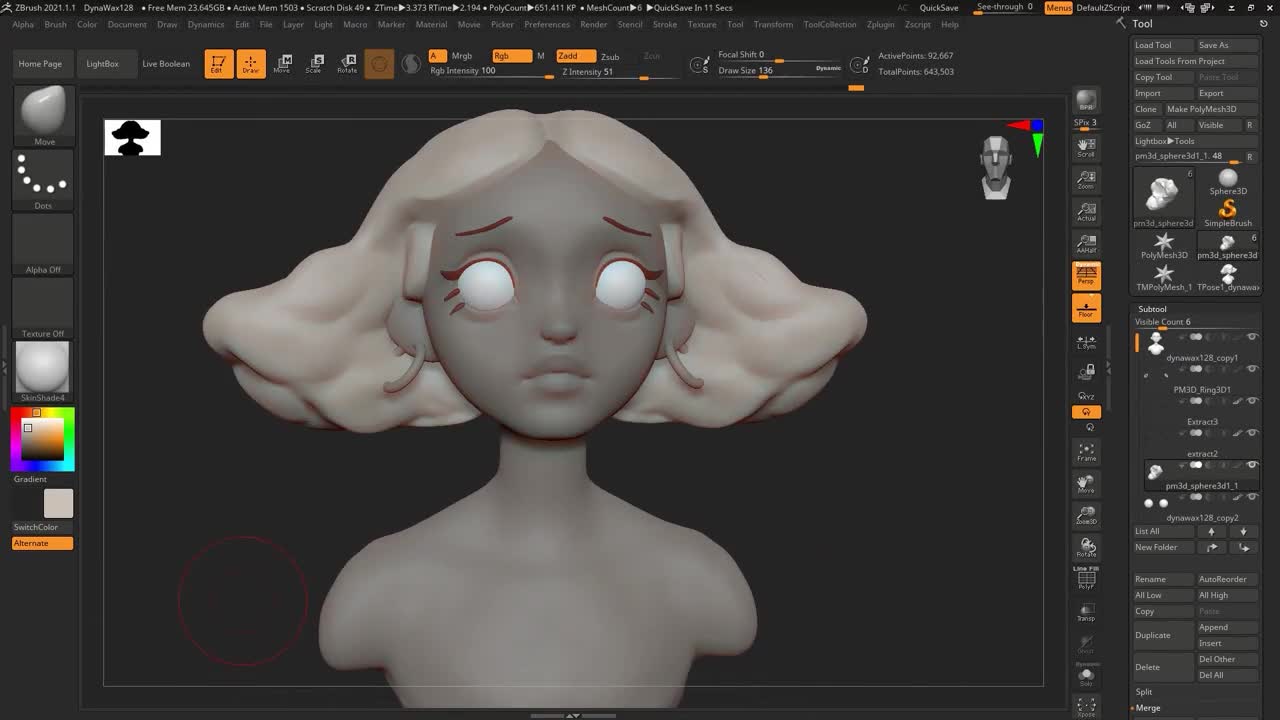Hide the dynawax128_copy1 subtool with eye icon

pyautogui.click(x=1252, y=337)
